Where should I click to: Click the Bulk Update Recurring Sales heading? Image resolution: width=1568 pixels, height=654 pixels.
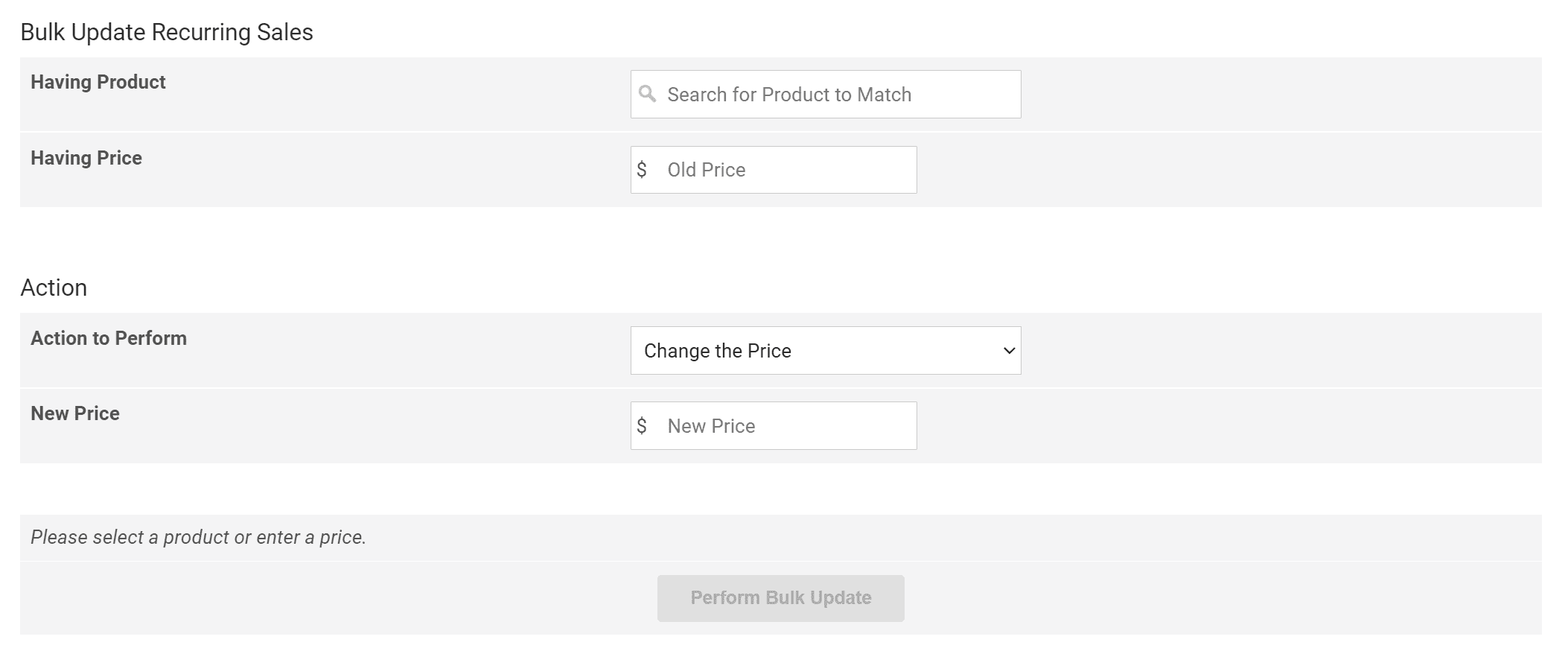tap(167, 32)
